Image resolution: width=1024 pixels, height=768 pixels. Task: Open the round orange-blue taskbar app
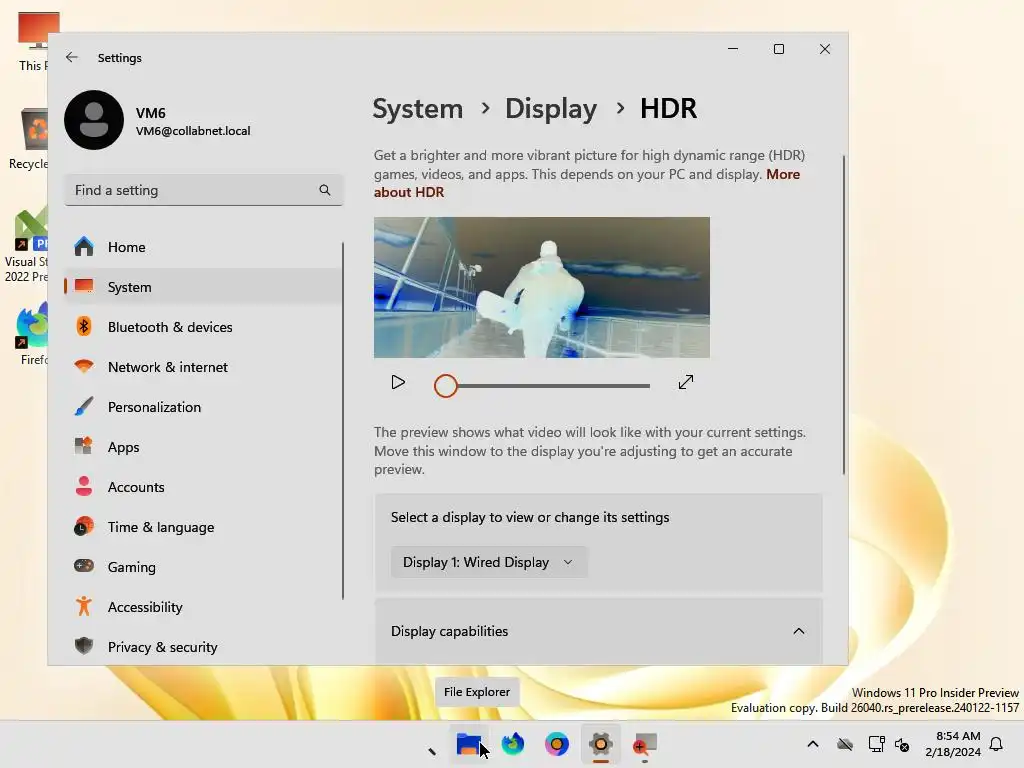(556, 744)
